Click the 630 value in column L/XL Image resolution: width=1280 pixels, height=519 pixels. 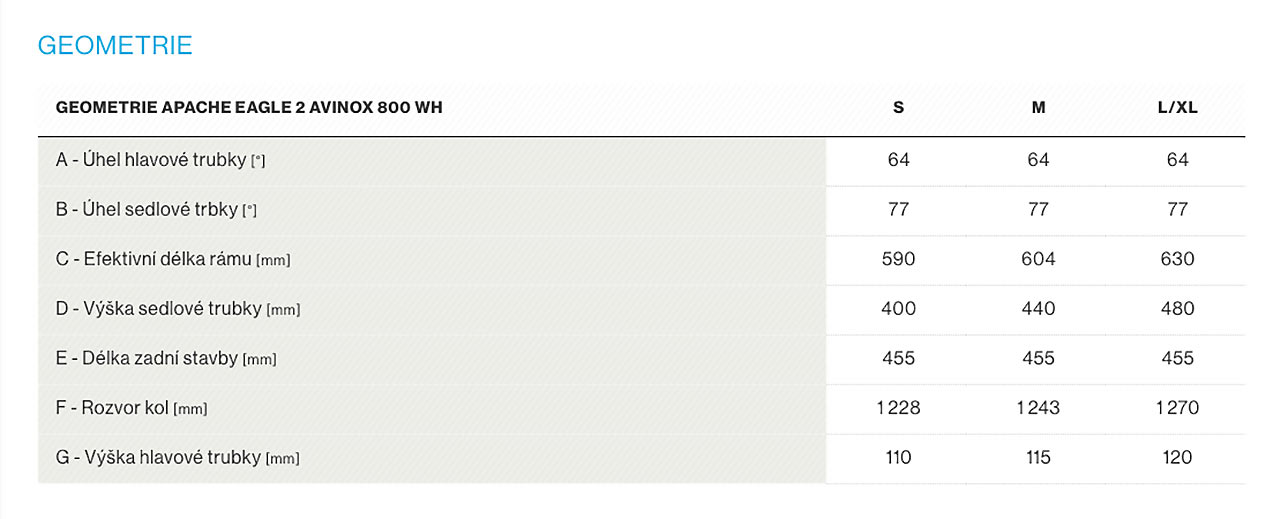1177,259
